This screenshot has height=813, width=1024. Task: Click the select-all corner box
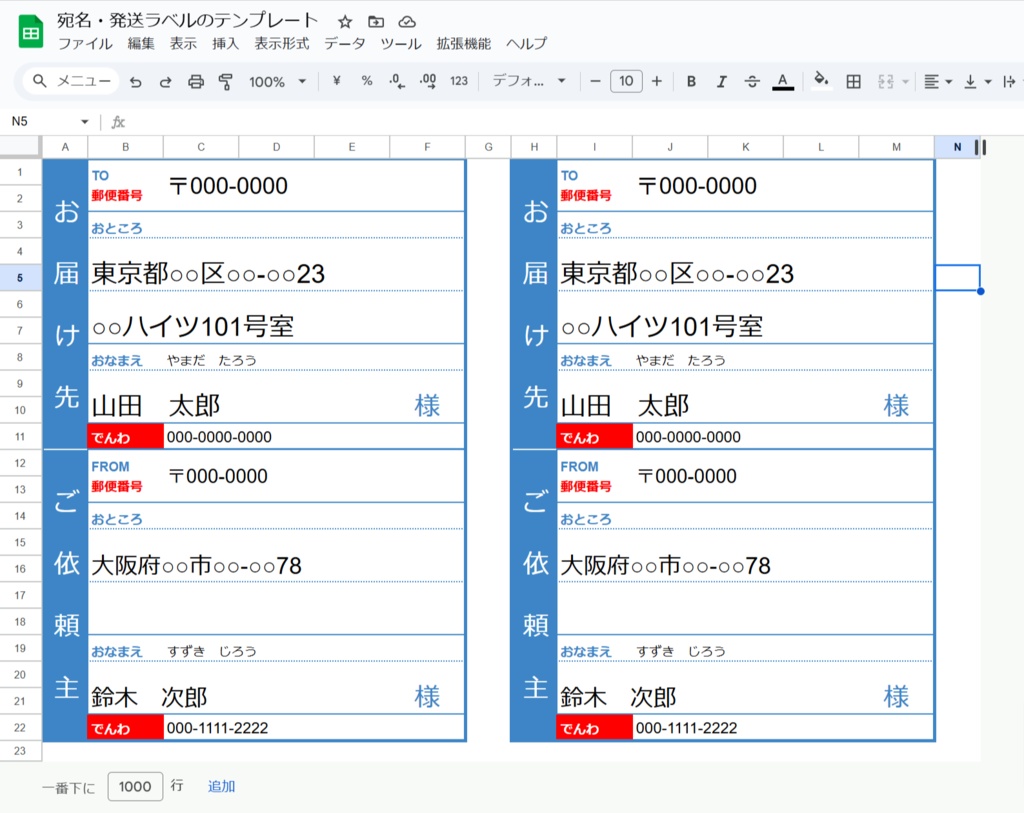[x=20, y=147]
